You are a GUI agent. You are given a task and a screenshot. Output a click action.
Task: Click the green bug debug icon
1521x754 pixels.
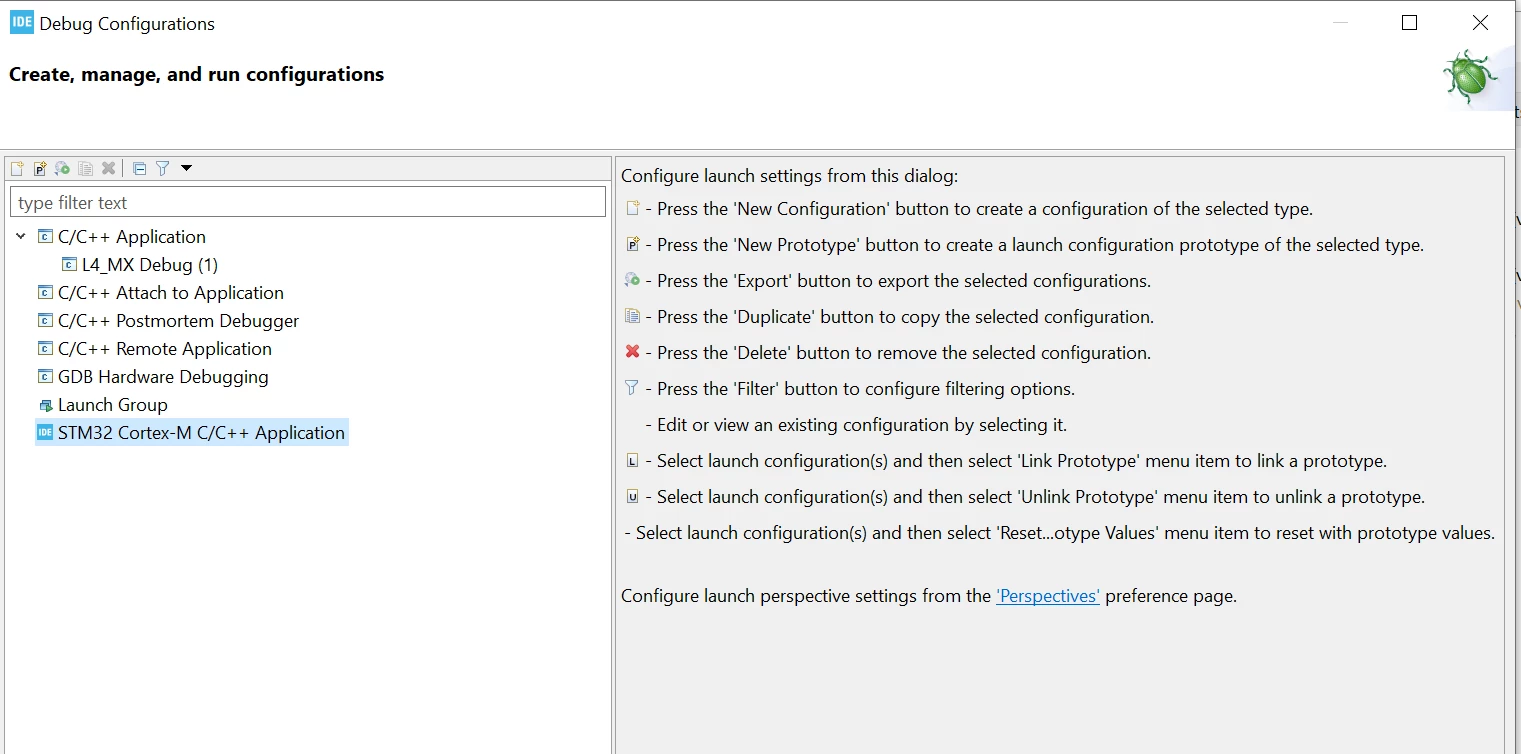pyautogui.click(x=1470, y=78)
